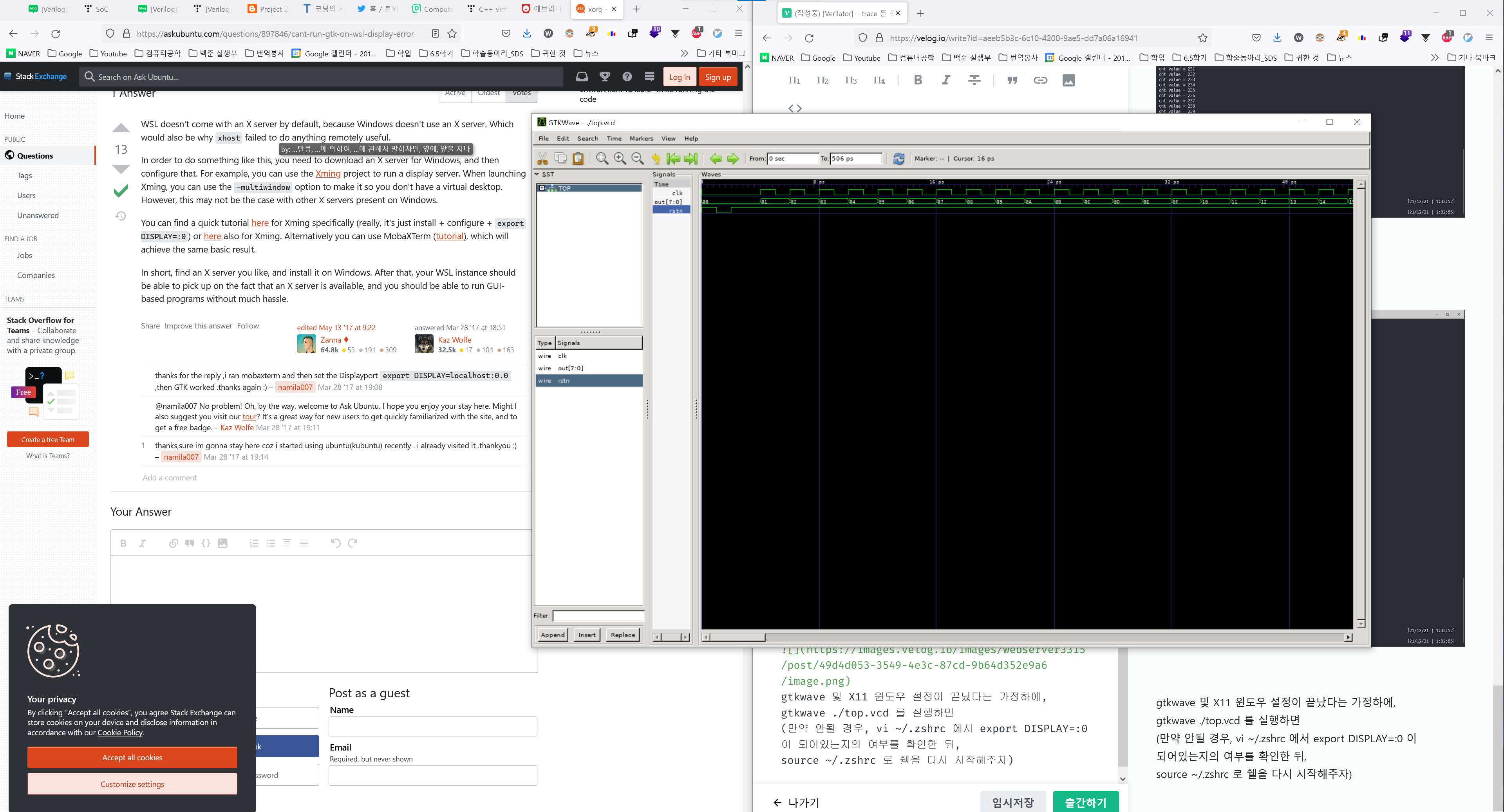The image size is (1504, 812).
Task: Click Accept all cookies button
Action: (x=132, y=757)
